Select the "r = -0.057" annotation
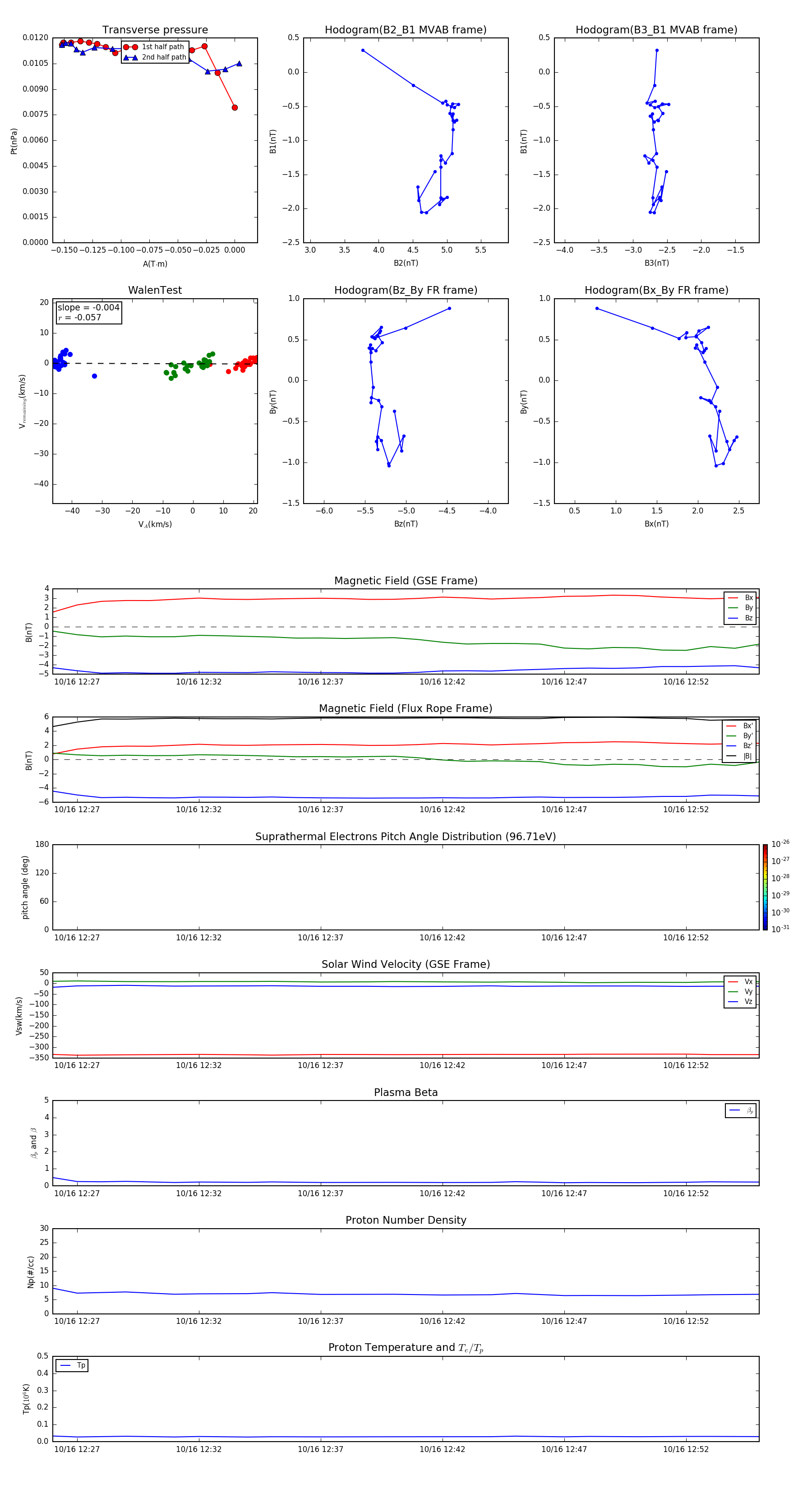The image size is (812, 1489). click(x=80, y=317)
